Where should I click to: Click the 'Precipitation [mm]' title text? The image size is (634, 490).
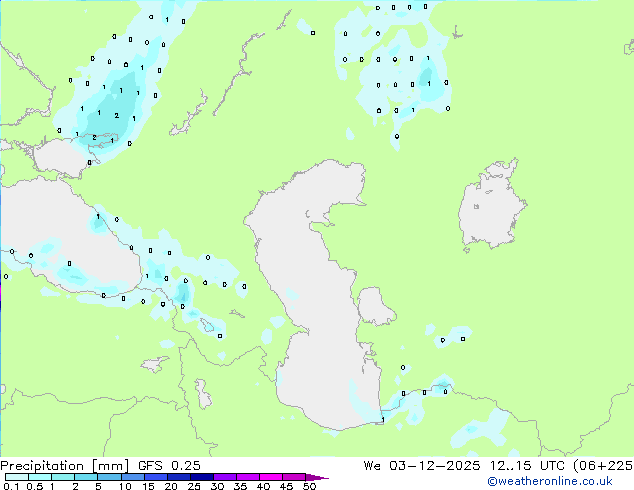[65, 466]
